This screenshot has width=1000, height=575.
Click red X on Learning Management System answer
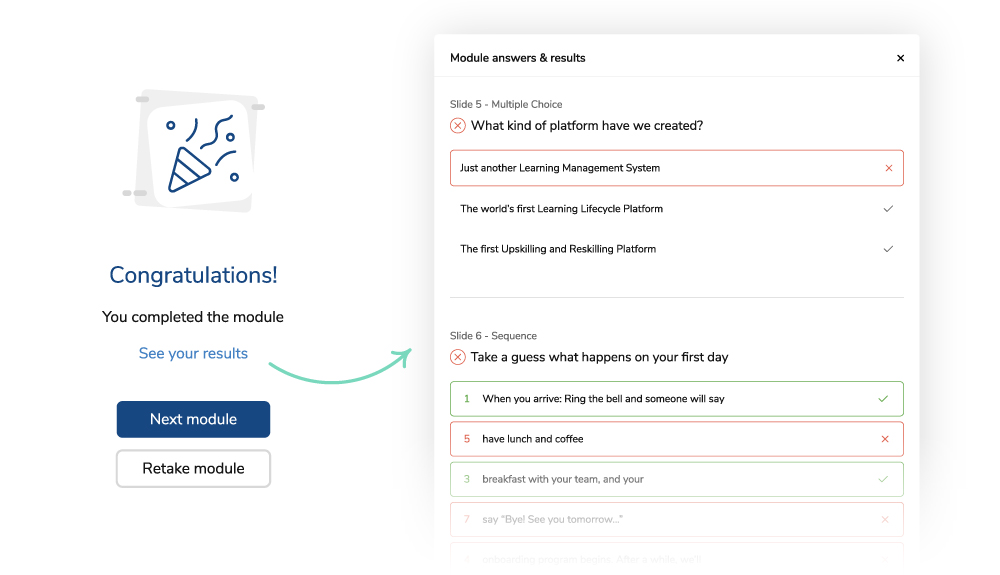coord(888,168)
